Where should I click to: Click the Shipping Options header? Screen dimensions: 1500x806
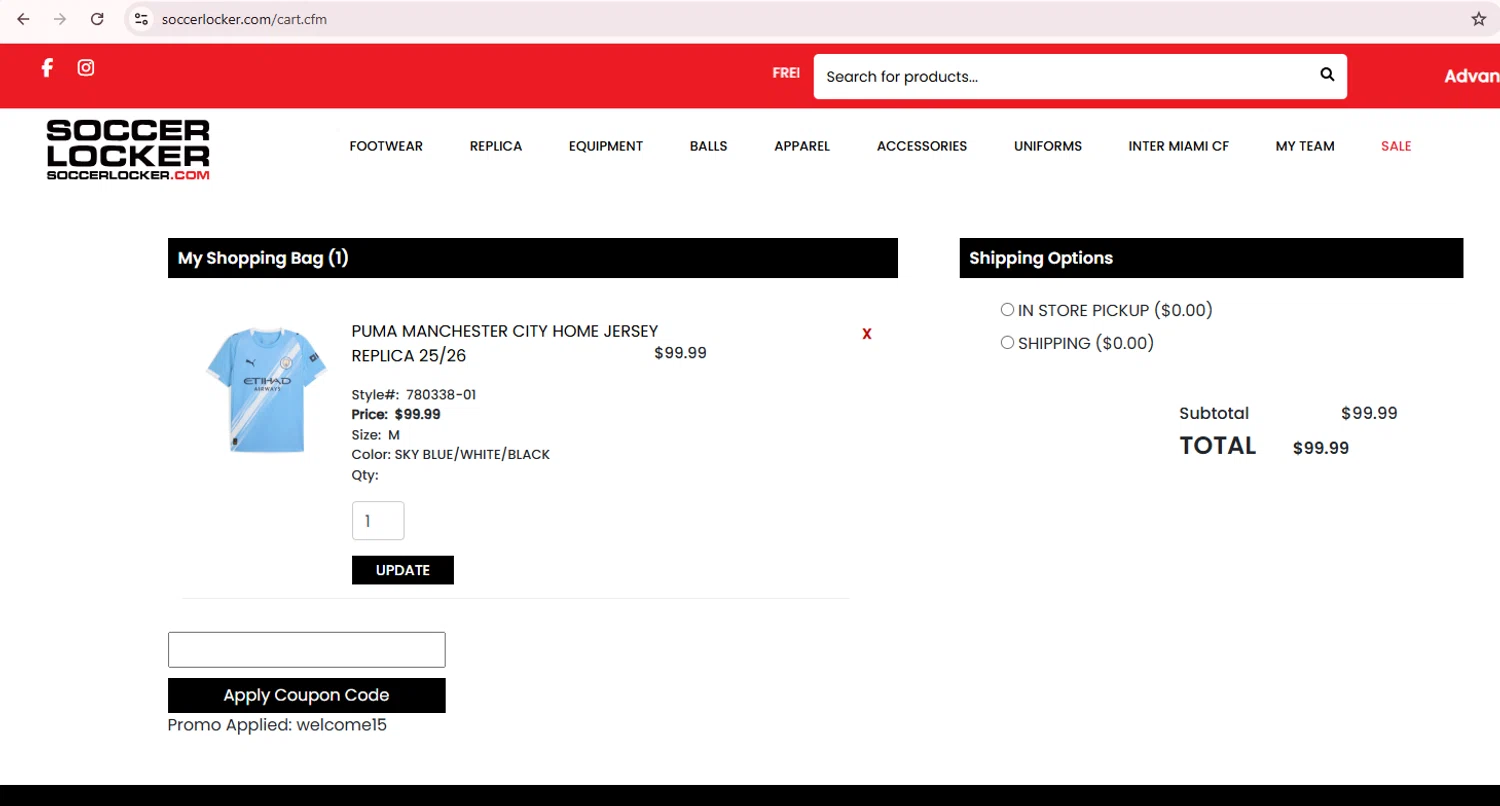[x=1211, y=258]
